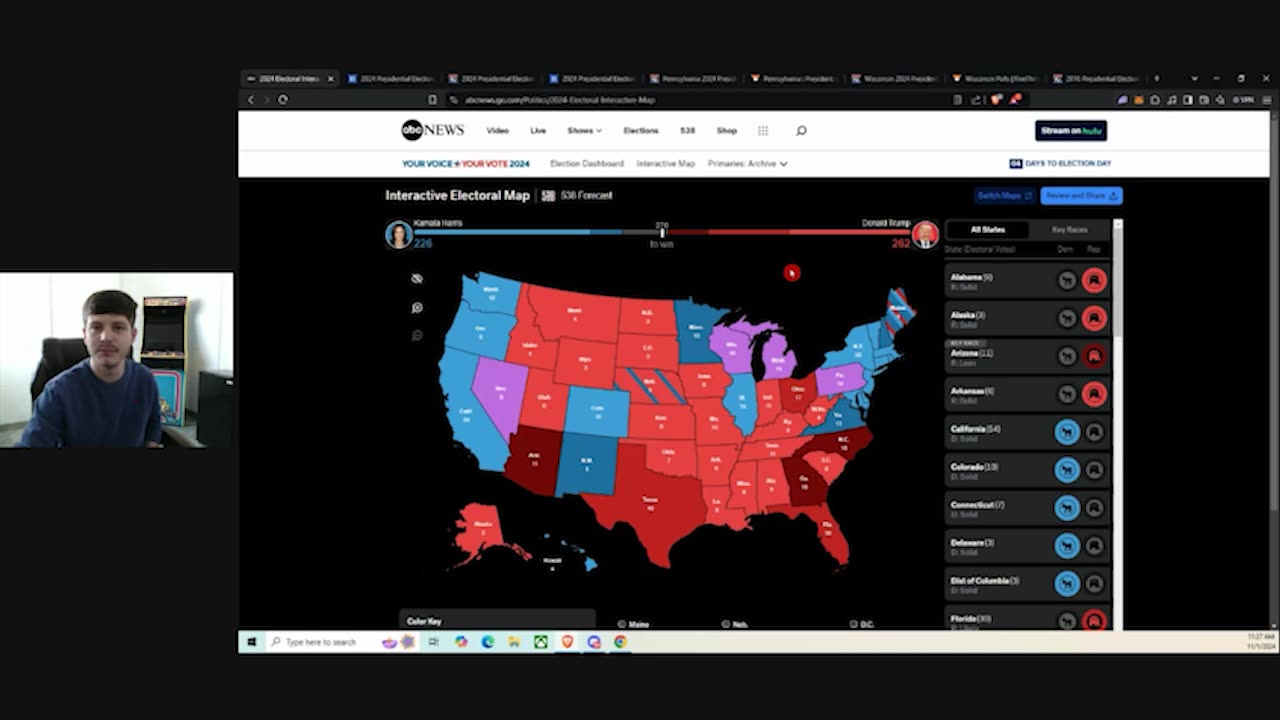Image resolution: width=1280 pixels, height=720 pixels.
Task: Click the Maine district option
Action: click(x=634, y=624)
